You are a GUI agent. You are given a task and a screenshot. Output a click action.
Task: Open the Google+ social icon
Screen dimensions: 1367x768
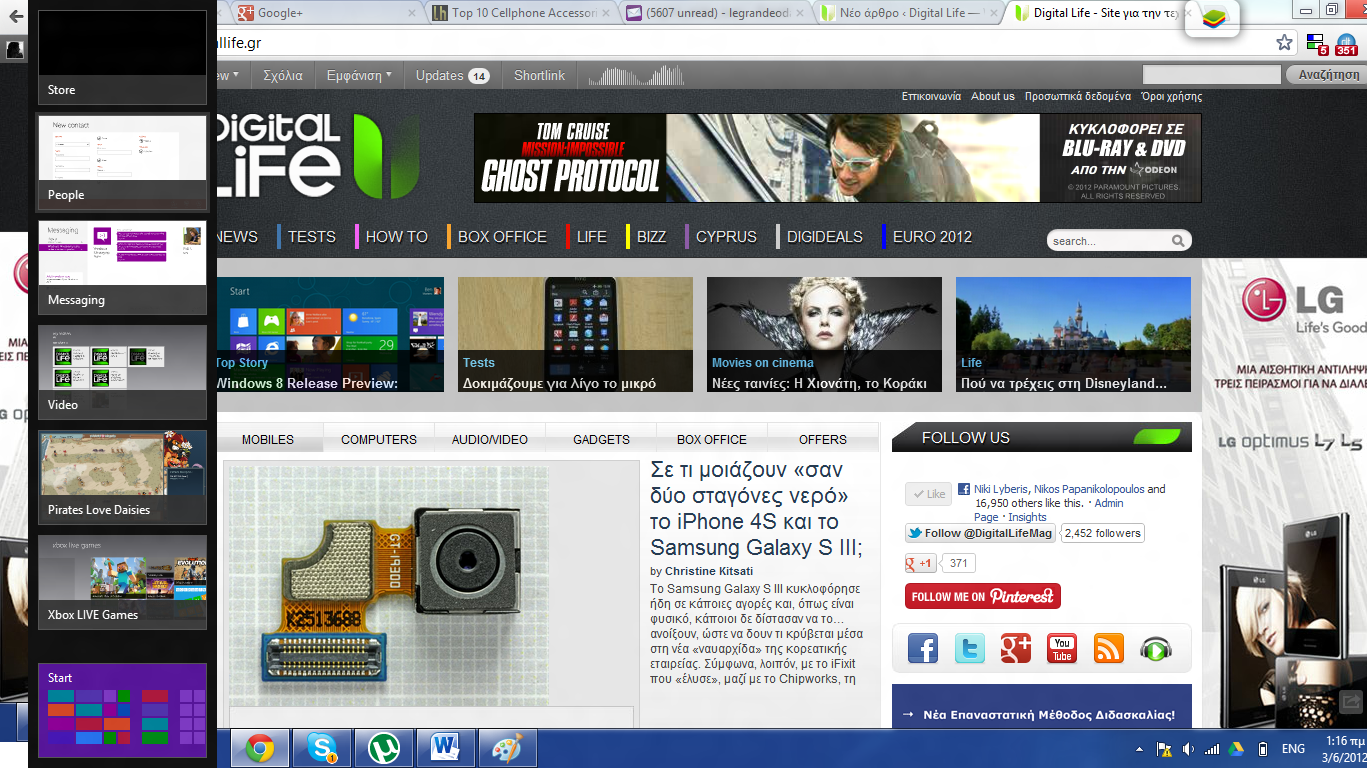[1015, 648]
